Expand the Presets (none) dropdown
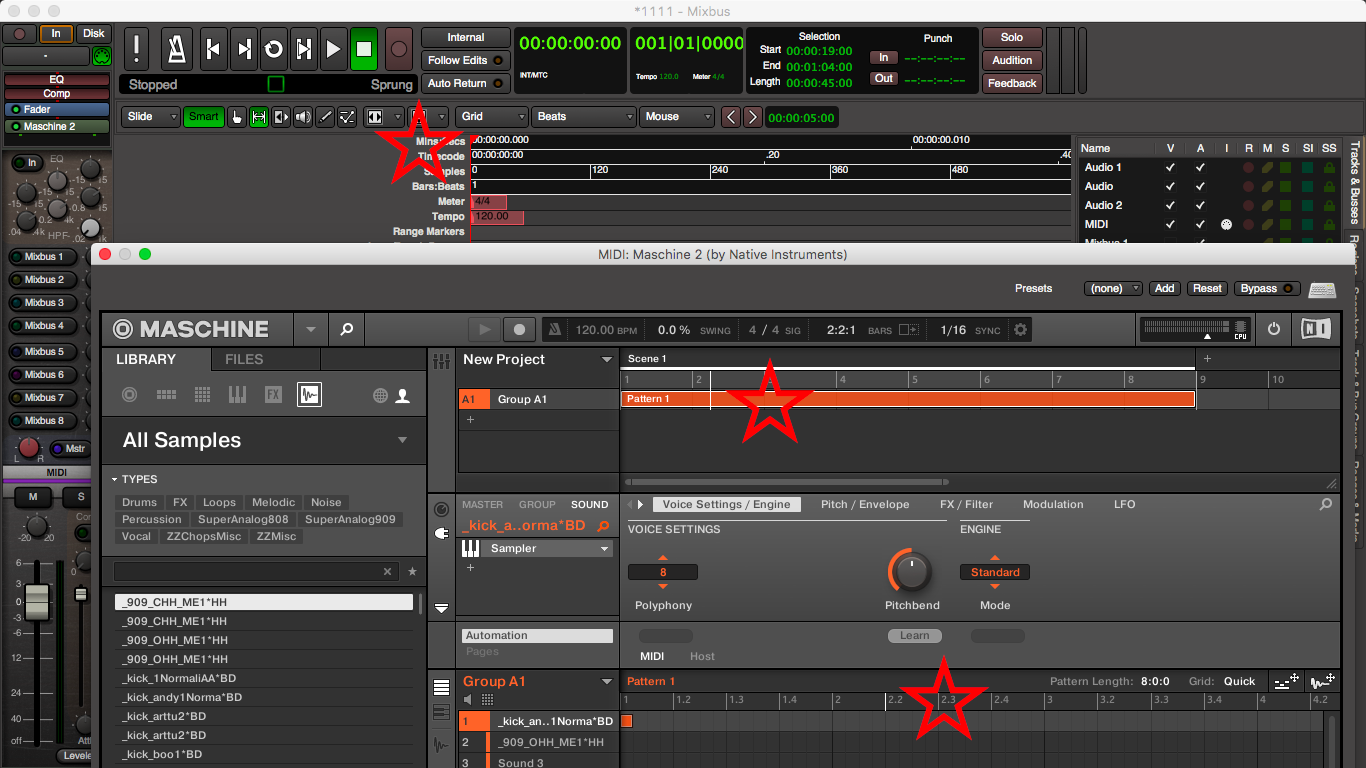Screen dimensions: 1366x768 [x=1112, y=289]
